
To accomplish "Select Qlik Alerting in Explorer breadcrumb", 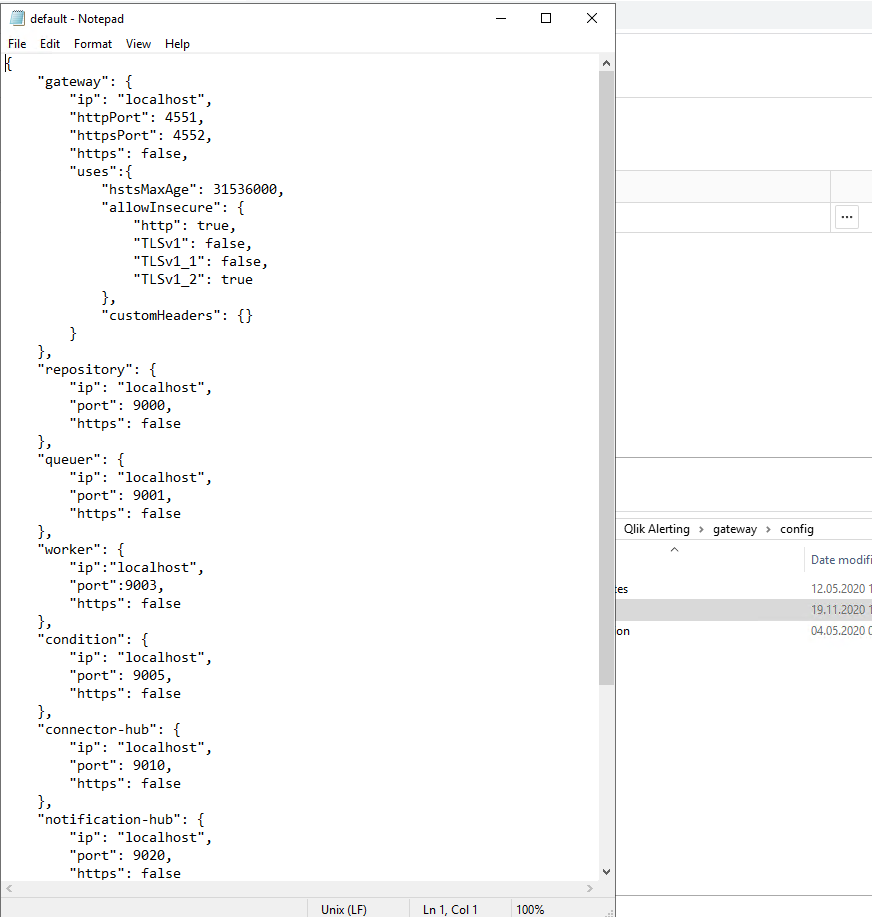I will (656, 529).
